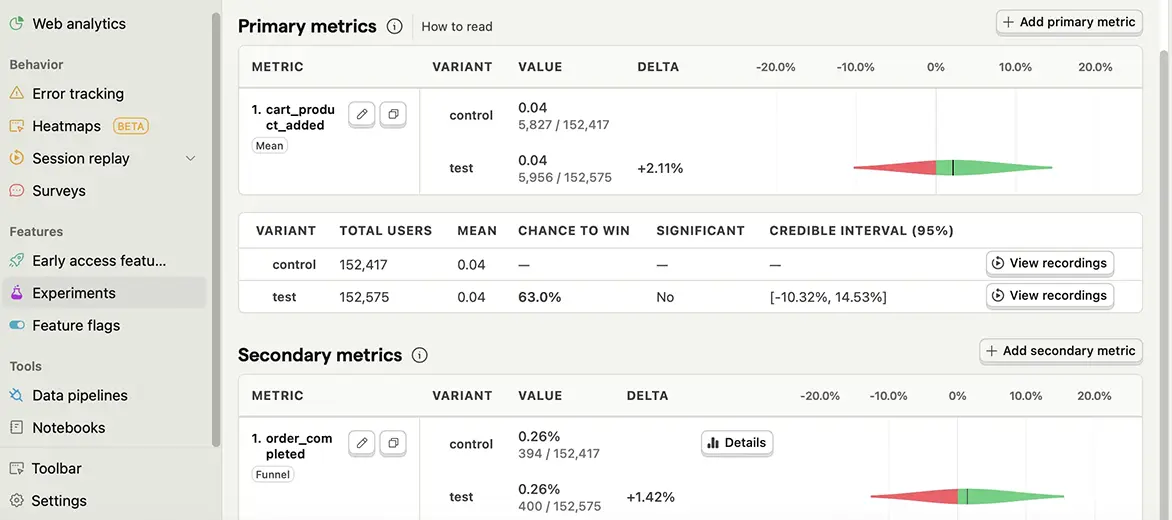Screen dimensions: 1172x520
Task: Edit the cart_product_added metric with pencil icon
Action: click(362, 115)
